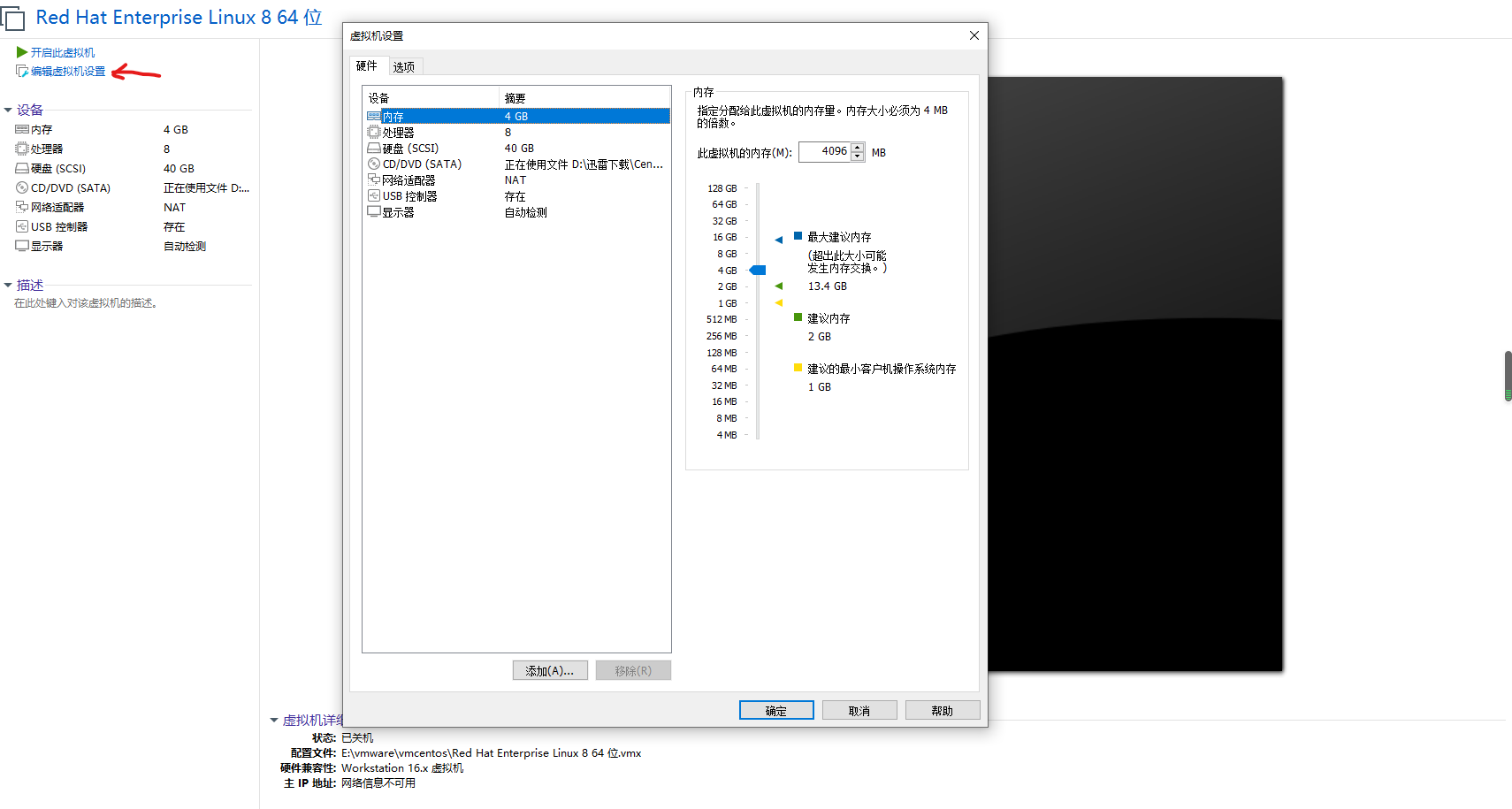Select the 网络适配器 row in the dialog
The height and width of the screenshot is (809, 1512).
517,179
